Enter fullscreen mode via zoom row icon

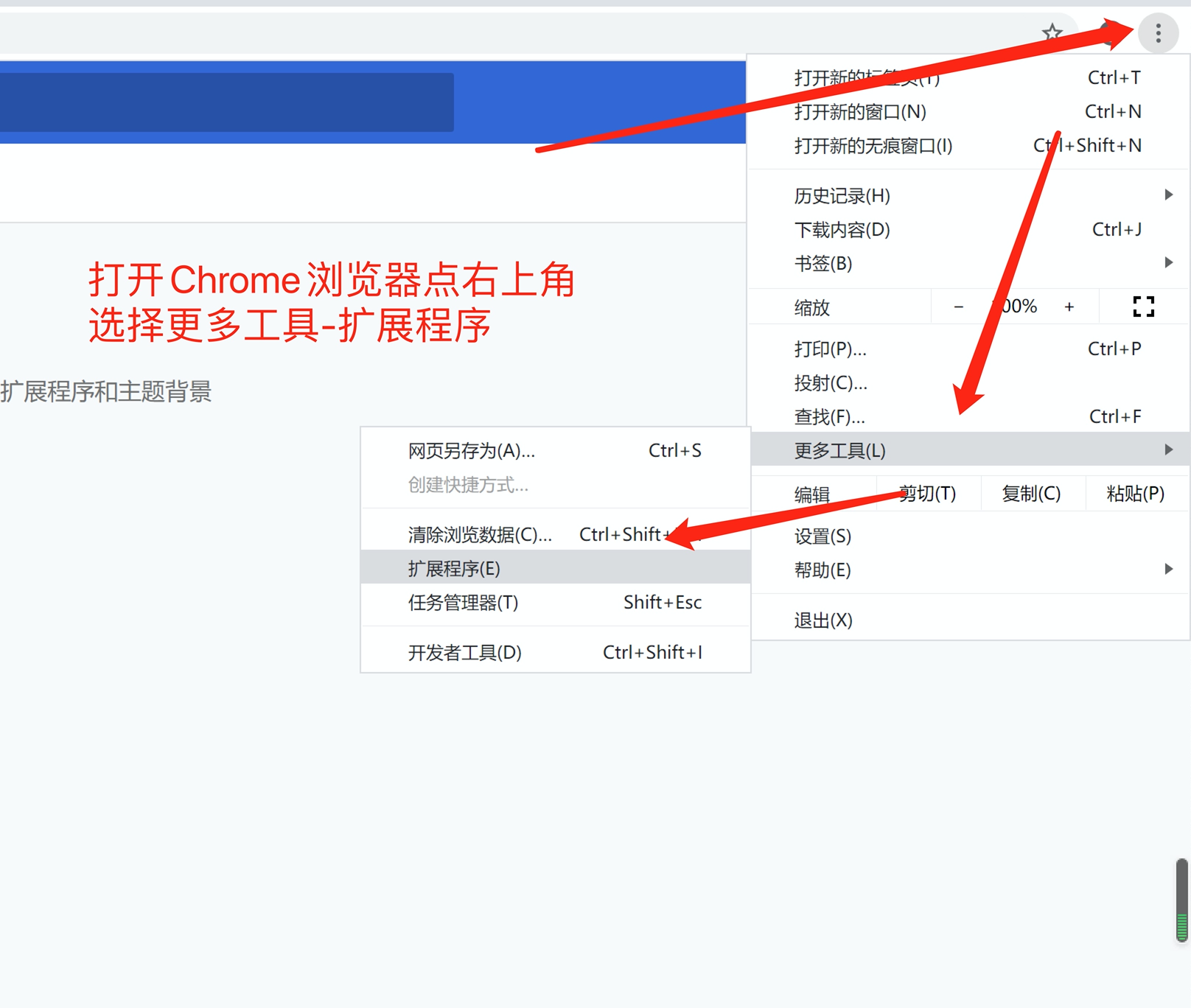coord(1143,307)
